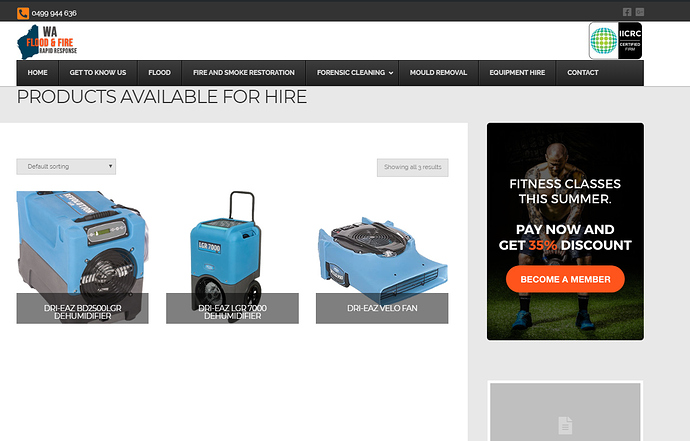
Task: Expand the Forensic Cleaning dropdown chevron
Action: (x=391, y=73)
